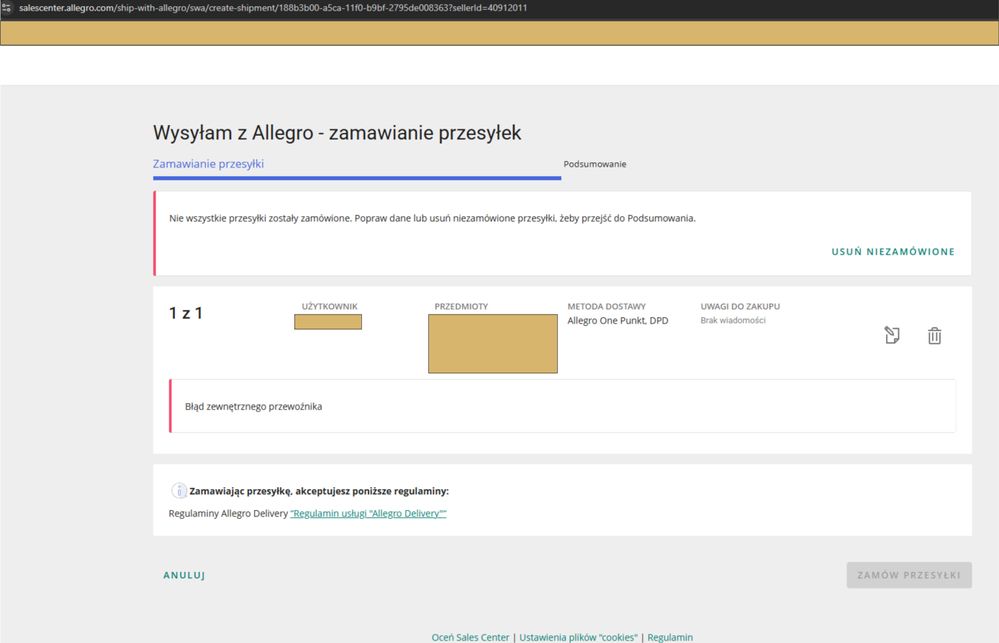This screenshot has height=643, width=999.
Task: Switch to the Zamawianie przesyłki step
Action: click(208, 164)
